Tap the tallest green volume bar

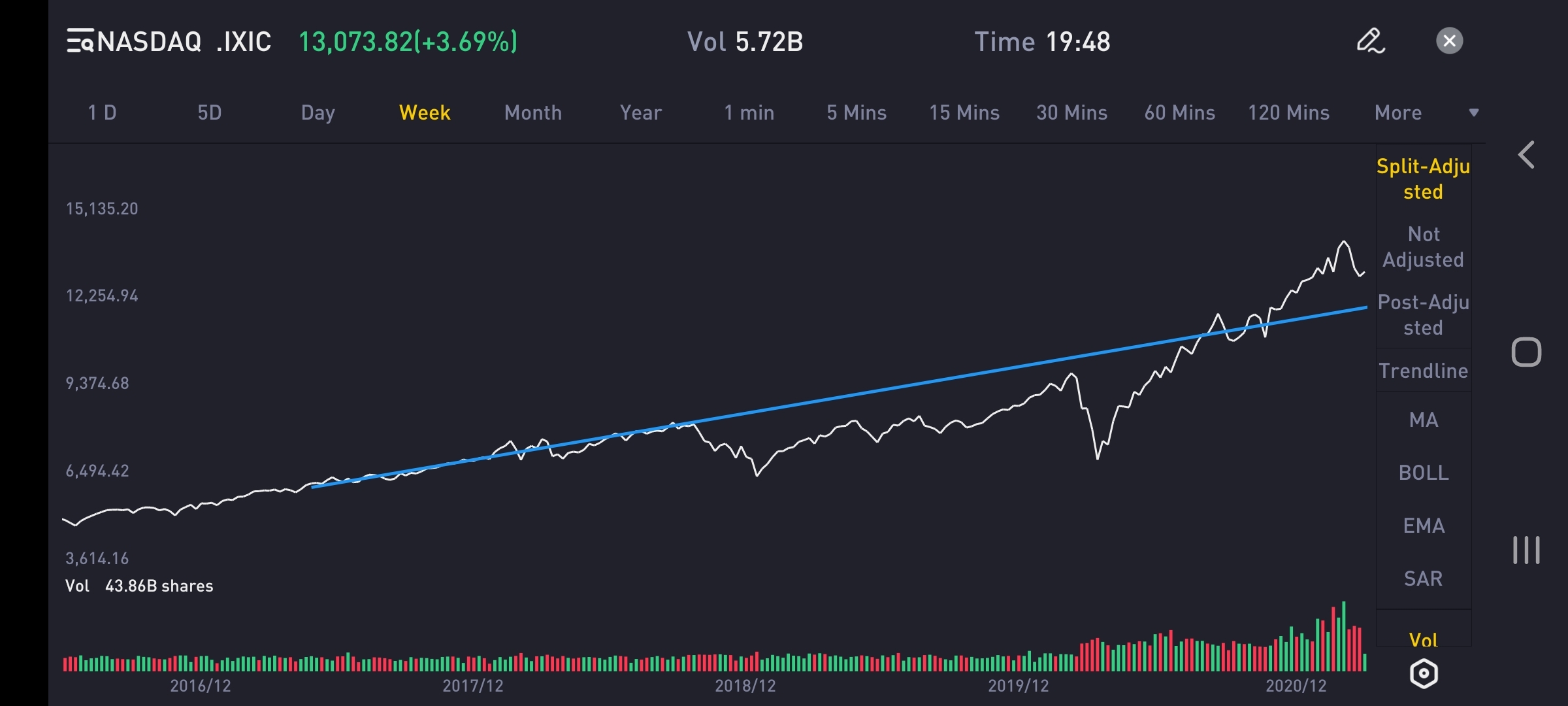(1343, 636)
